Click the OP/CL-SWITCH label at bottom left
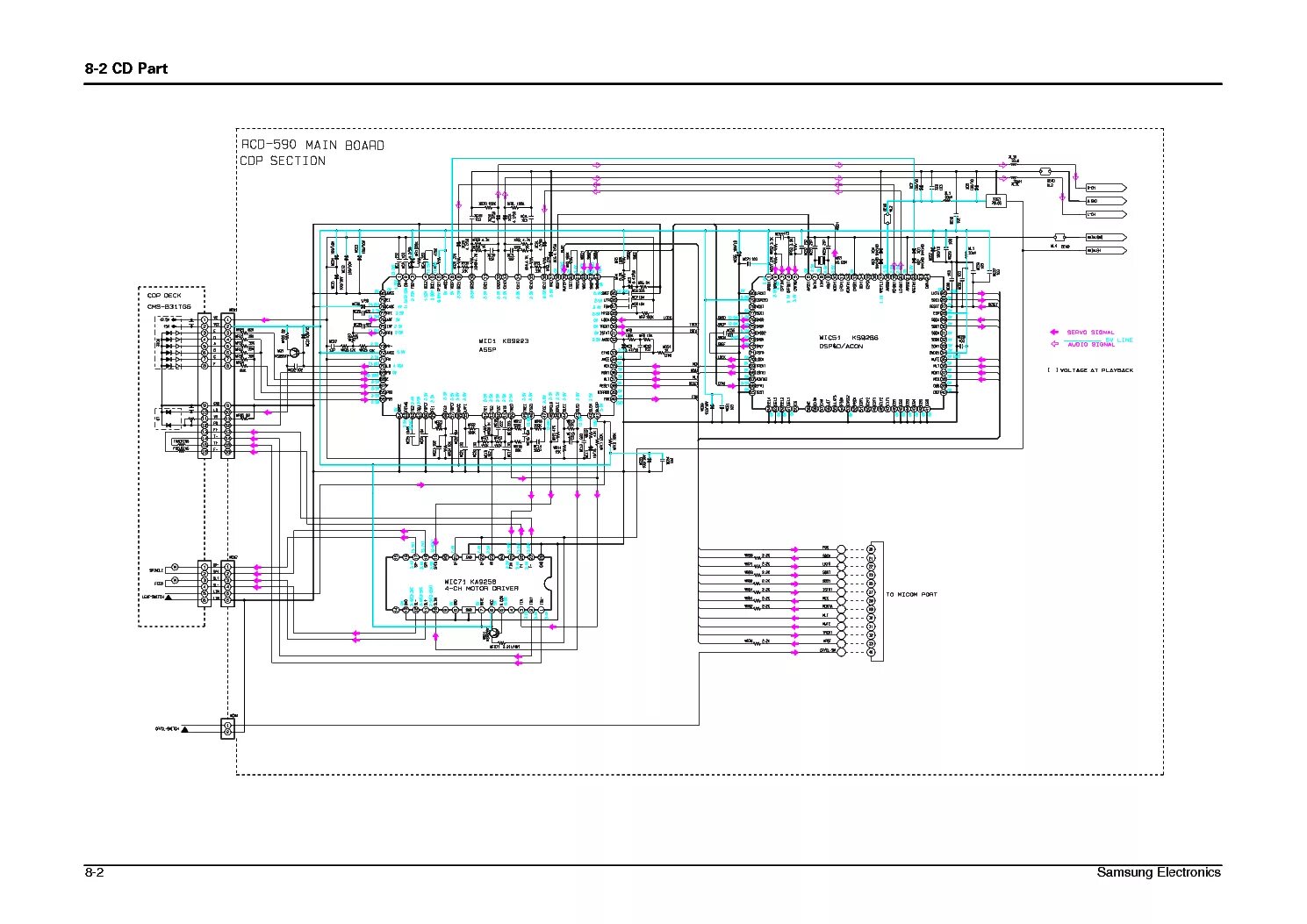This screenshot has height=924, width=1307. click(168, 728)
